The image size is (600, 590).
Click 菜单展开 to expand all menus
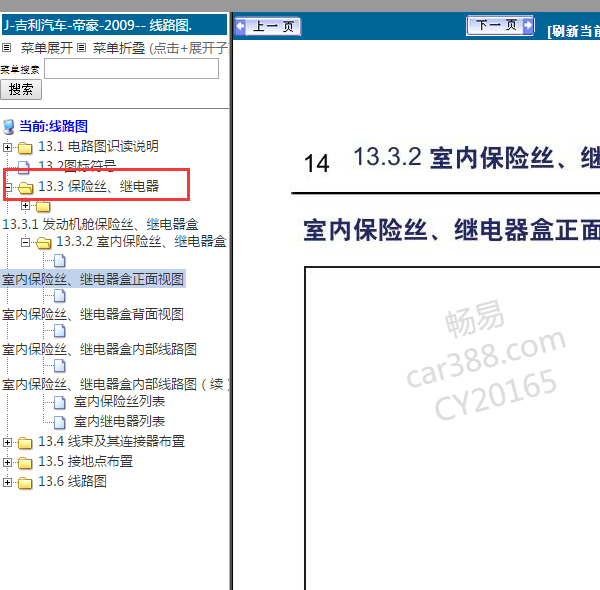click(47, 48)
